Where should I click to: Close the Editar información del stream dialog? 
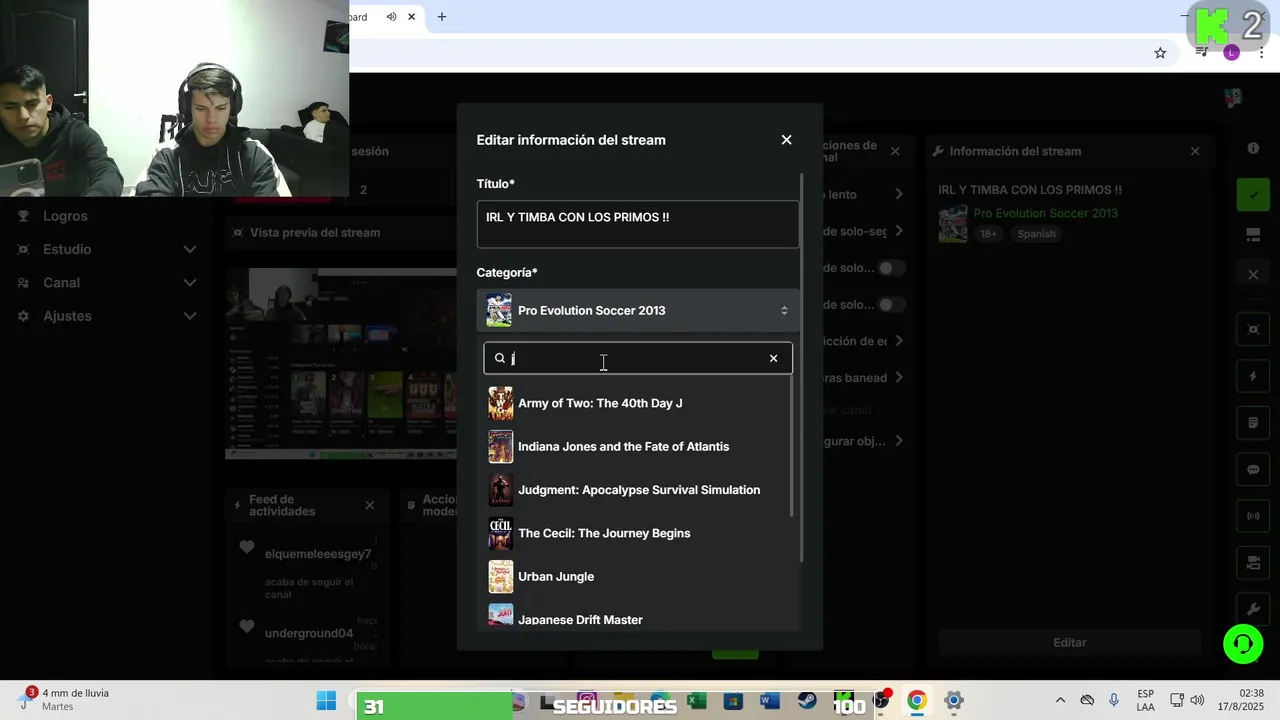(x=786, y=140)
